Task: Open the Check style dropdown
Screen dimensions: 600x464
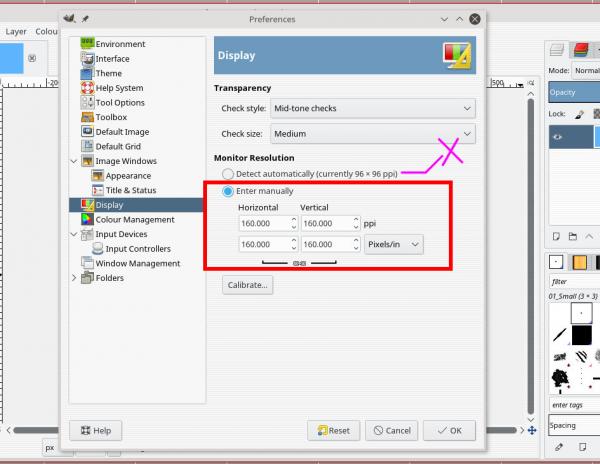Action: [x=373, y=108]
